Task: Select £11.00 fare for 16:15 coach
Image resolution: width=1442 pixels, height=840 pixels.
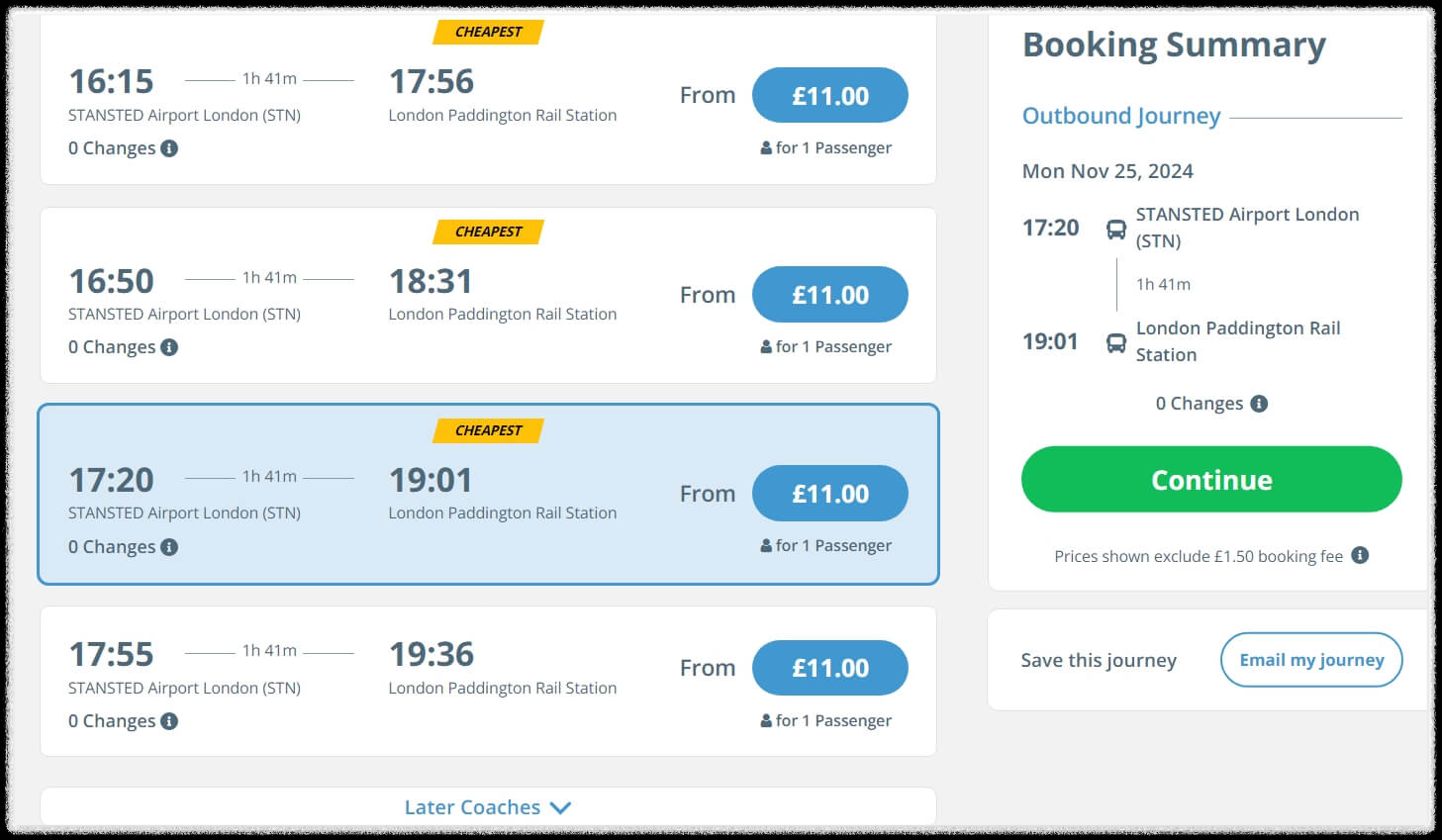Action: click(829, 96)
